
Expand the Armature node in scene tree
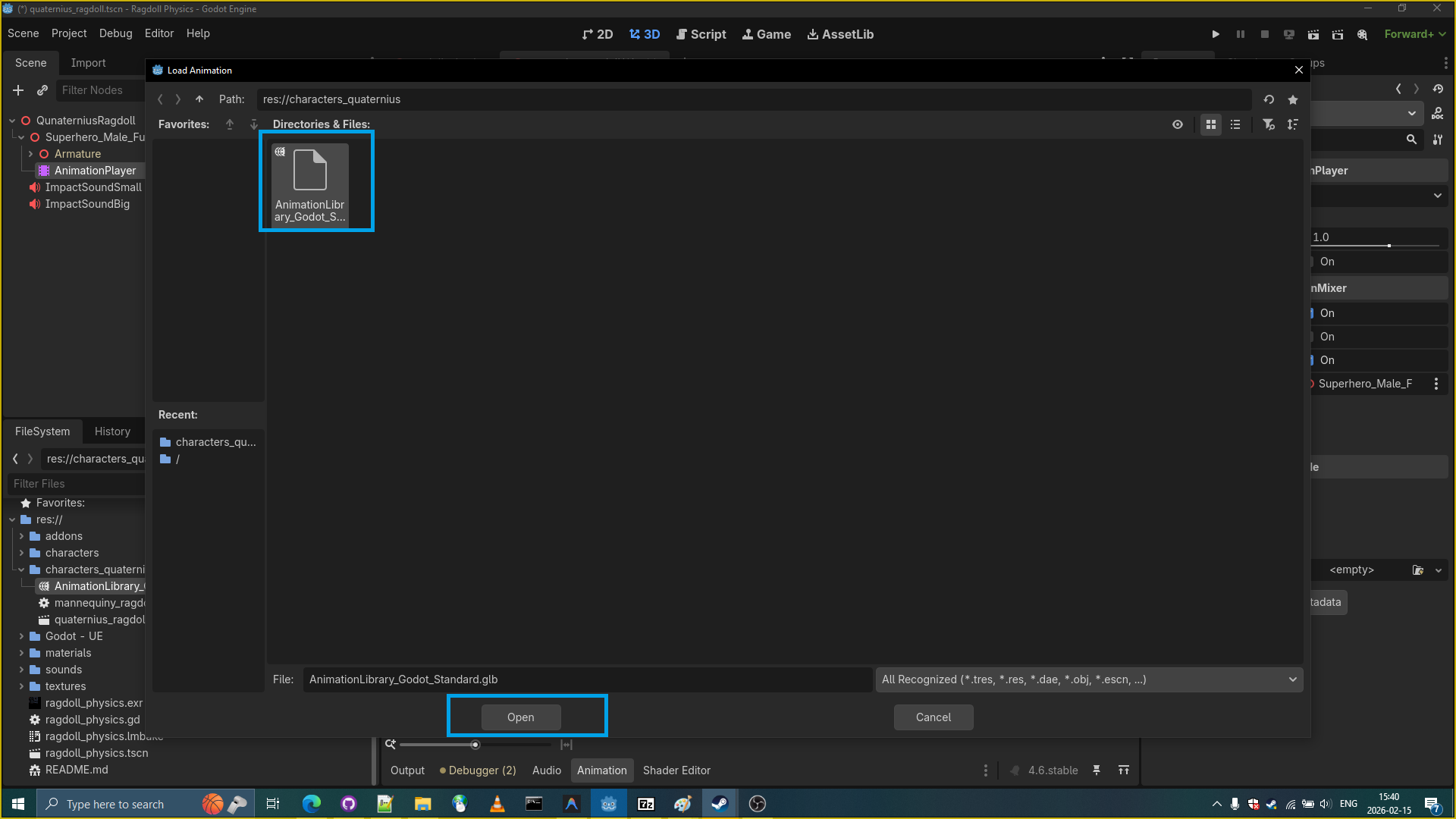30,154
